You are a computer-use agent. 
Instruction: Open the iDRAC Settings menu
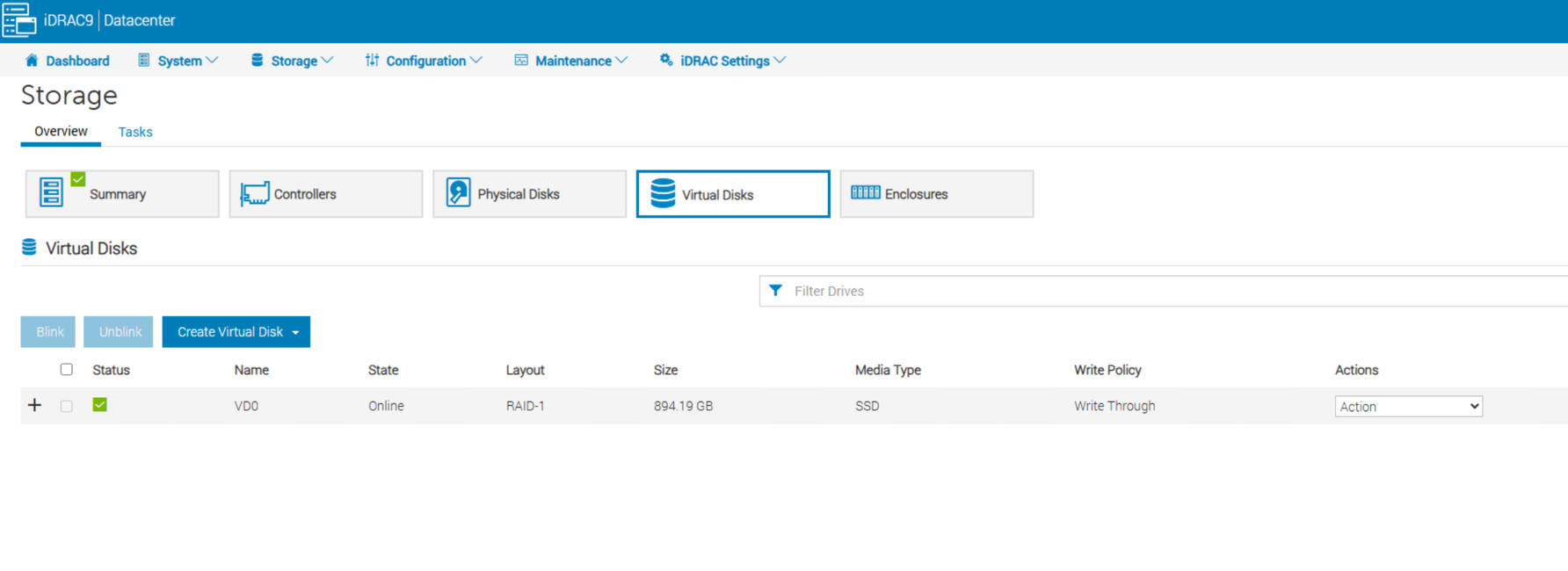[x=723, y=61]
